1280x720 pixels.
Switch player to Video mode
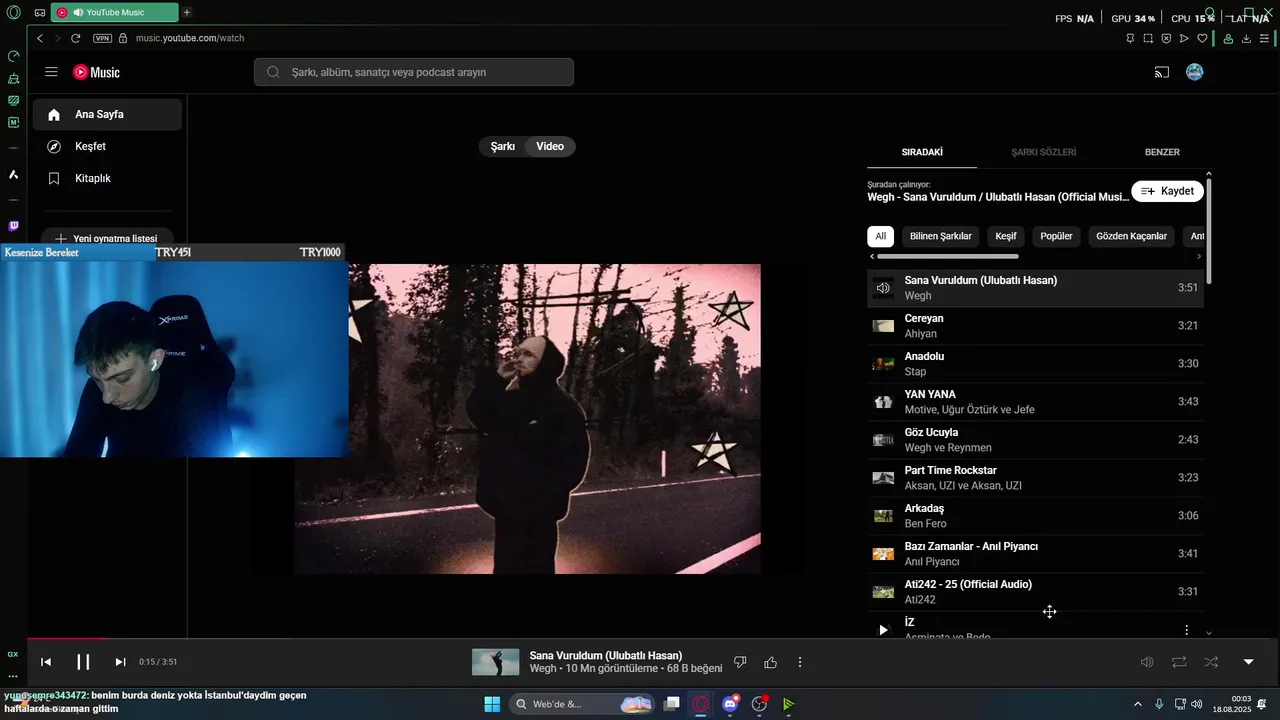click(x=550, y=146)
